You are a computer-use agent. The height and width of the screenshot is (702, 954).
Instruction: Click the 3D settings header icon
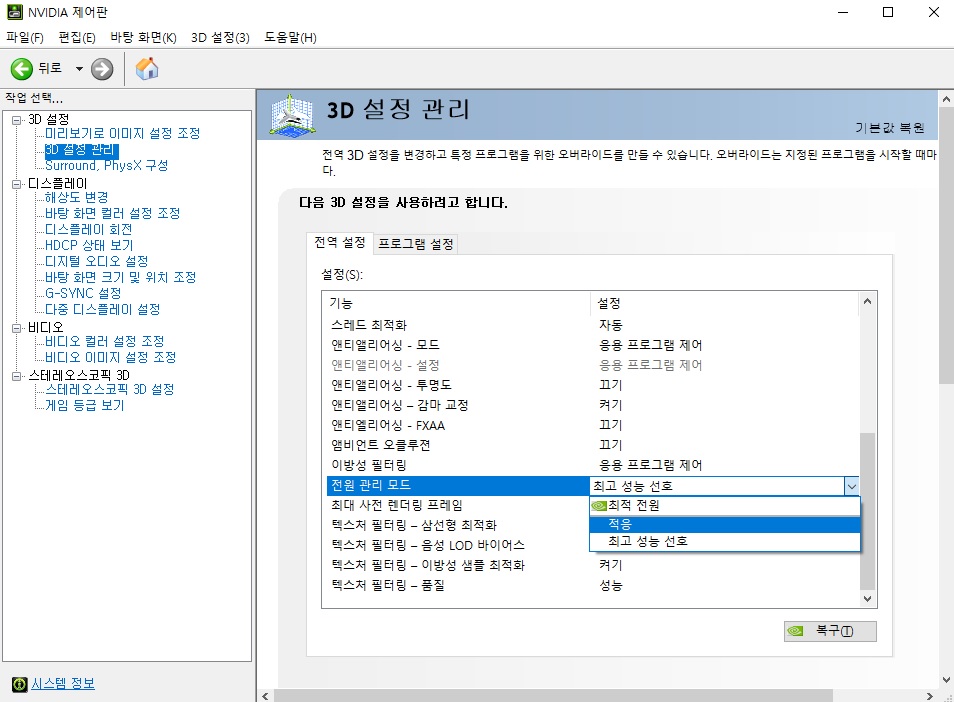tap(293, 115)
